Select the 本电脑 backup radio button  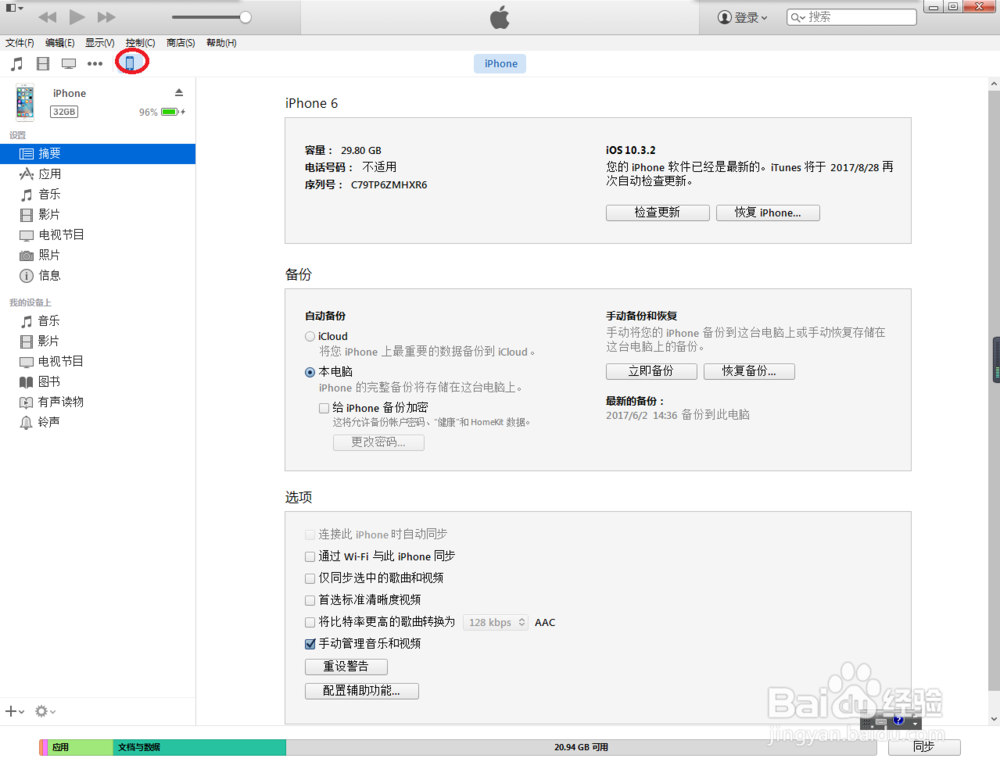[310, 372]
